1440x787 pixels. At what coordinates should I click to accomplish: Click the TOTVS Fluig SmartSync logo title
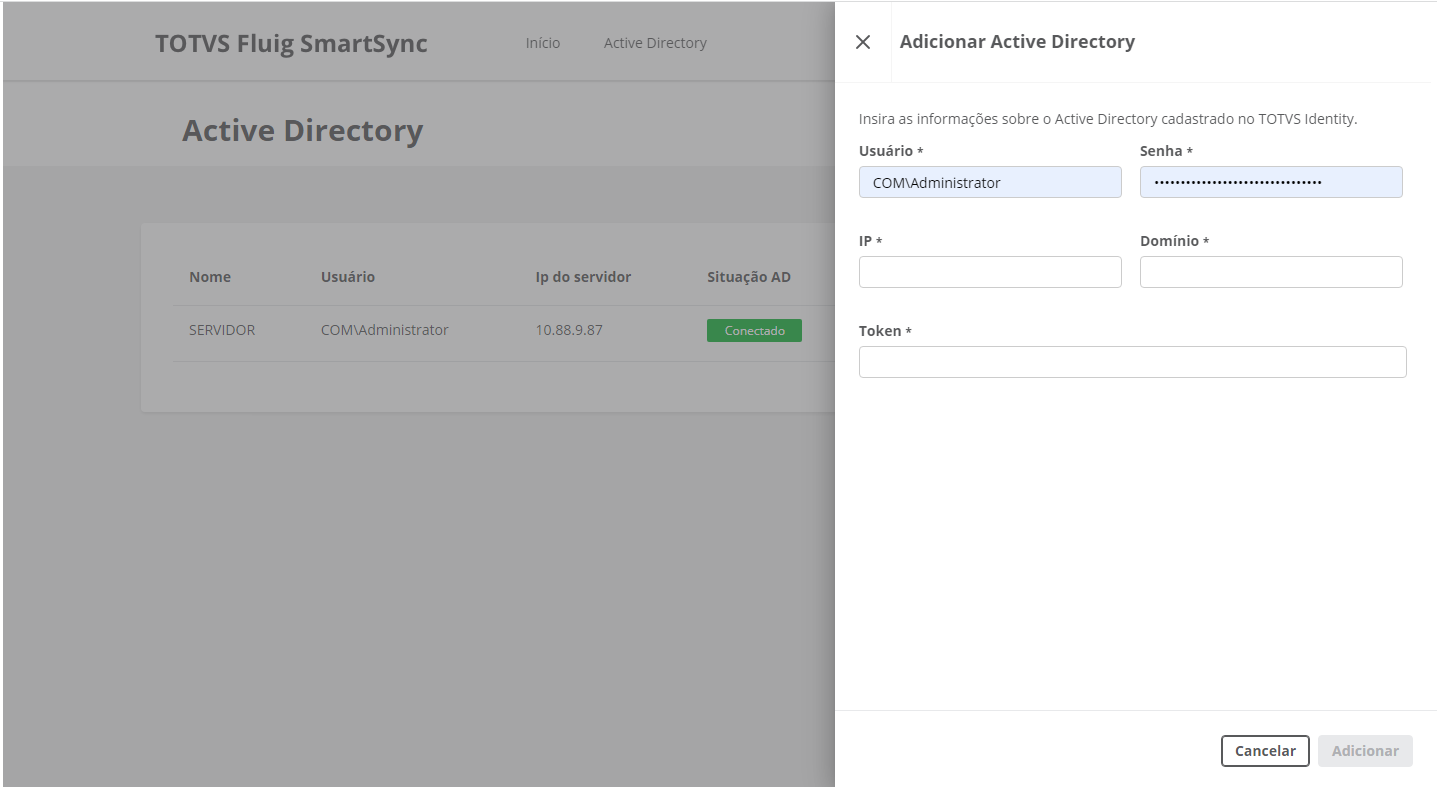(291, 44)
